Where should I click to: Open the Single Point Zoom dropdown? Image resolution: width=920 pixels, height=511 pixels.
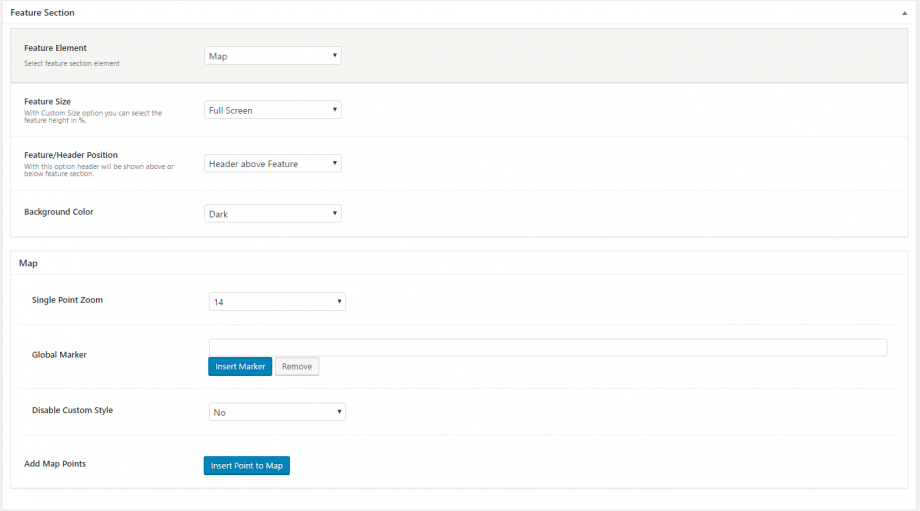point(277,301)
